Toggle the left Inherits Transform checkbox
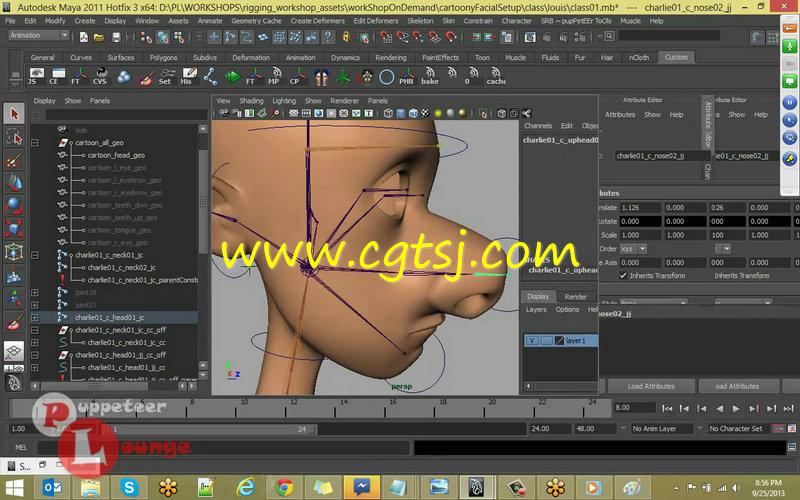 (623, 276)
